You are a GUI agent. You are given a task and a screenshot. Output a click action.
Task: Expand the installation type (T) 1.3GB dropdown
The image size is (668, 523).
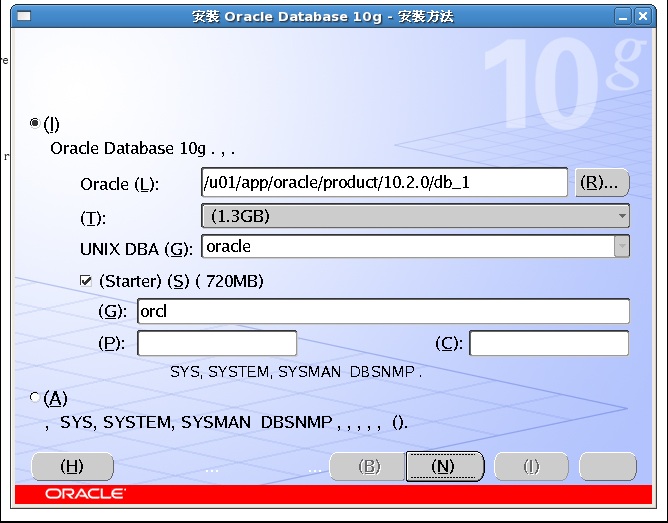415,216
